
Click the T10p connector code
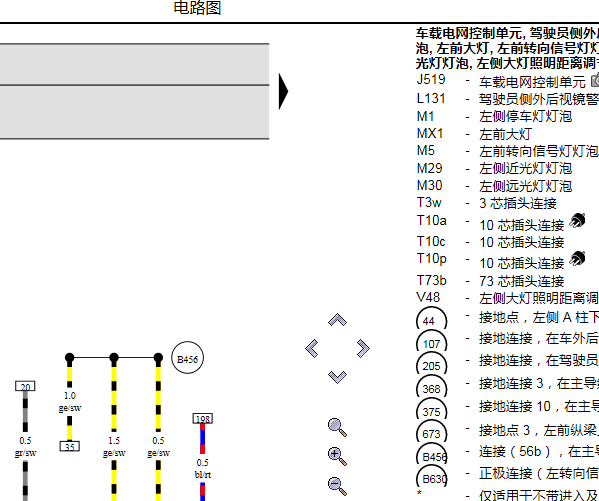pos(431,259)
